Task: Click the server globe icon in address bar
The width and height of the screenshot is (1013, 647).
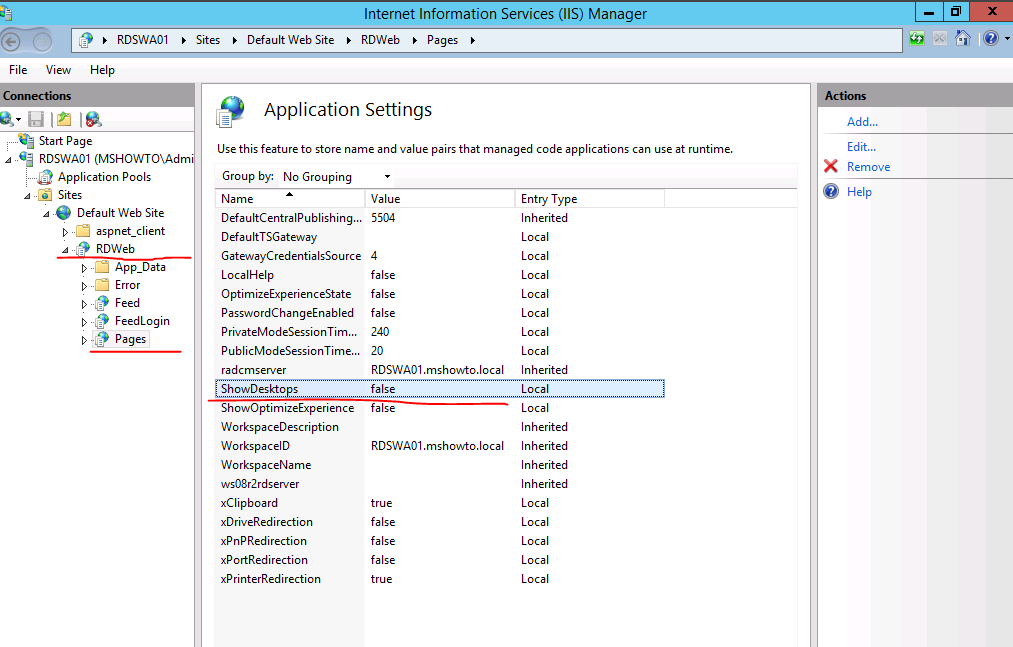Action: point(86,41)
